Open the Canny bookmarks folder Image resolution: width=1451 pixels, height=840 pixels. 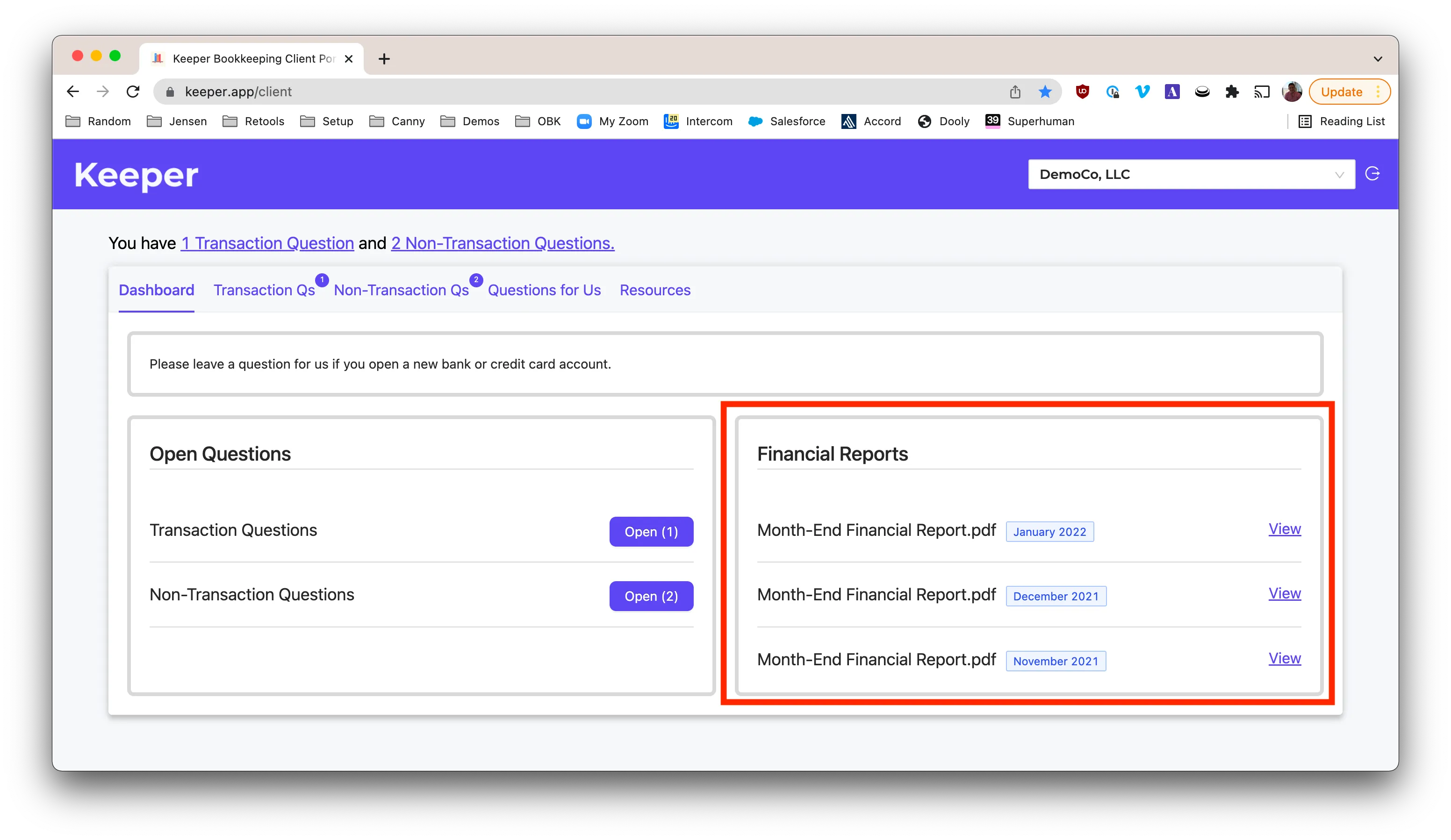(397, 121)
